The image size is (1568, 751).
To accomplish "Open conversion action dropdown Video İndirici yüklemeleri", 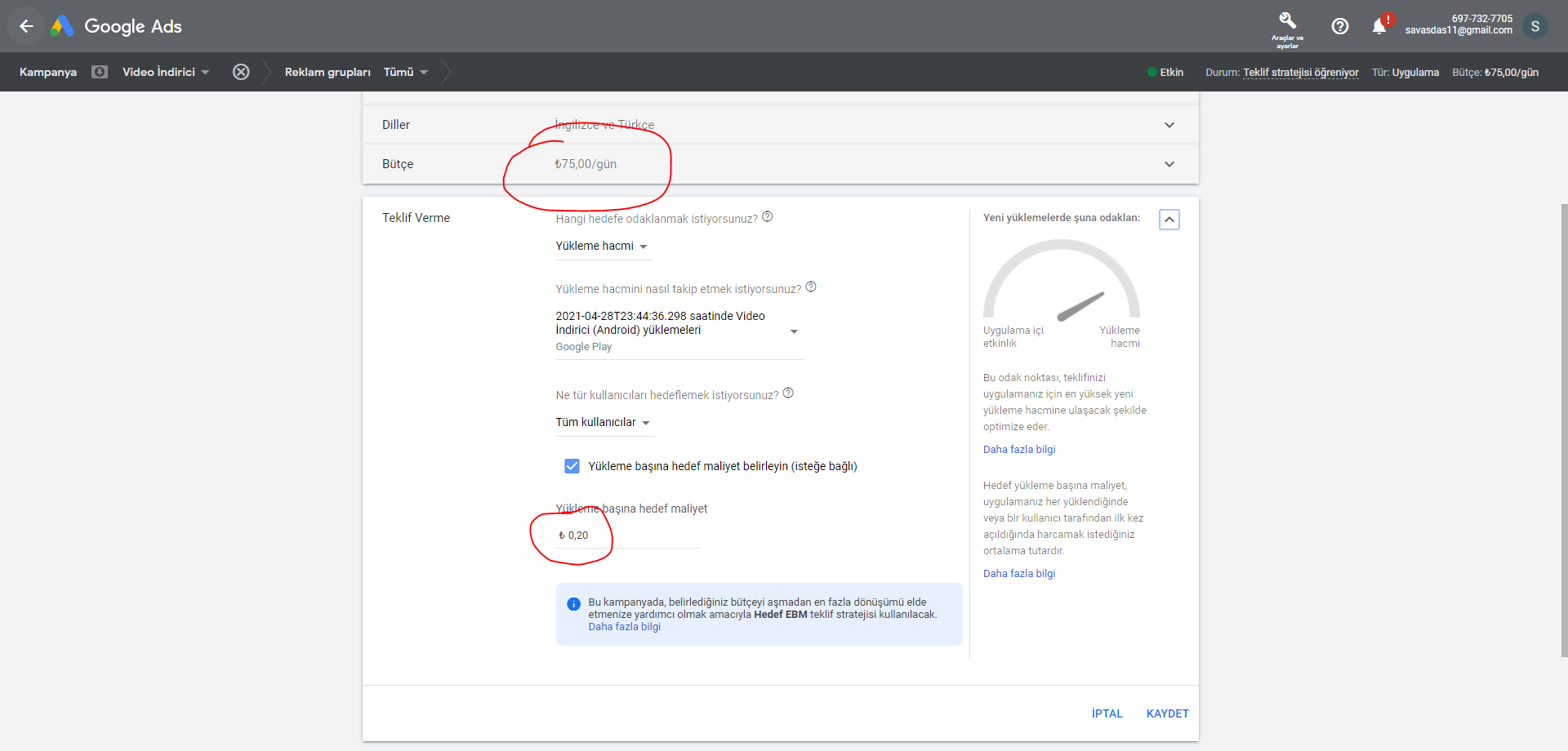I will pos(679,331).
